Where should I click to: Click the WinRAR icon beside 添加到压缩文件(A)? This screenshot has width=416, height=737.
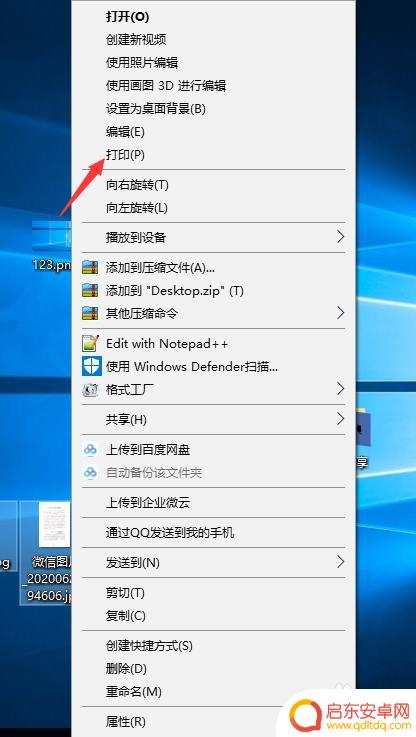coord(90,267)
